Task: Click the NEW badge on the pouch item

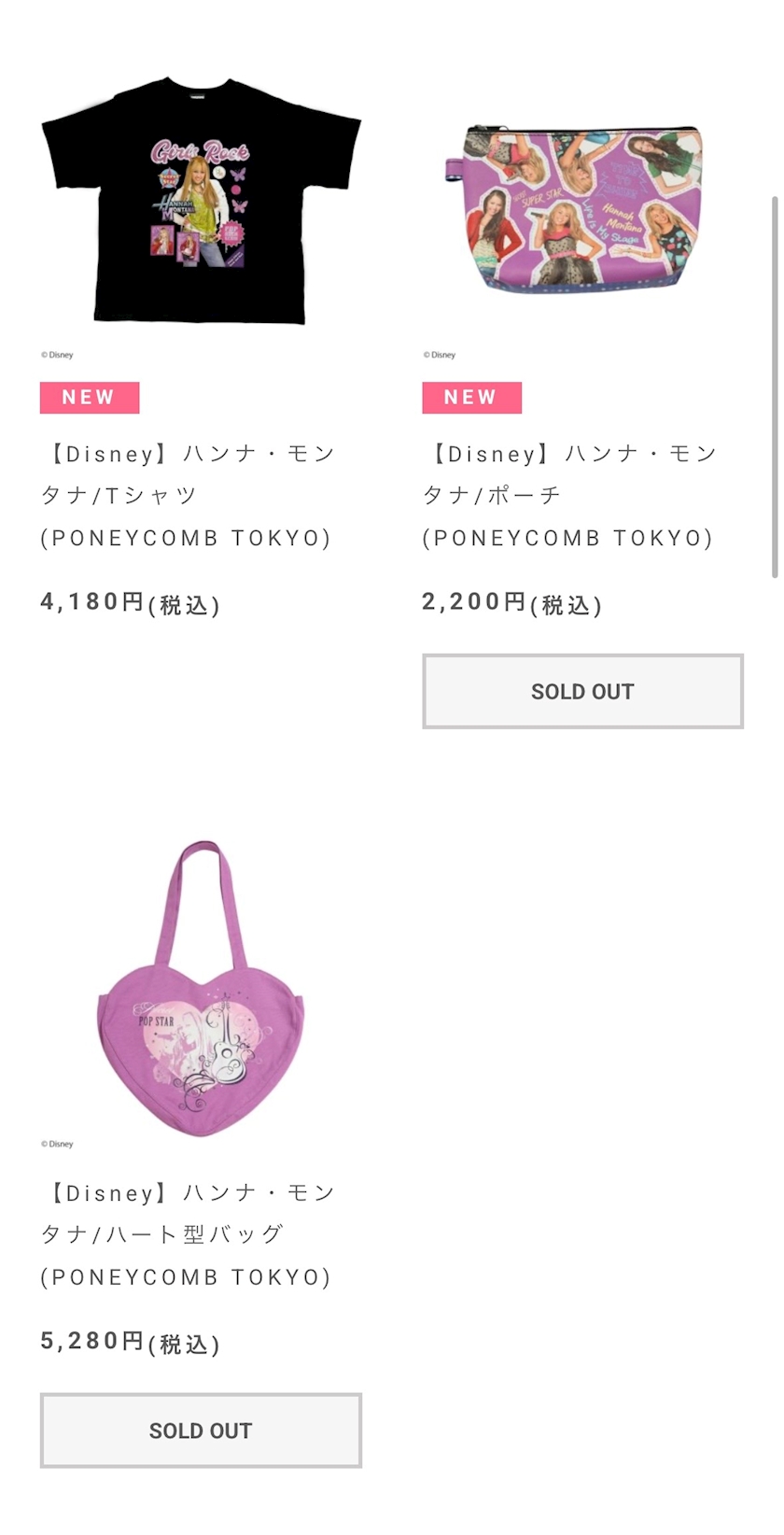Action: pyautogui.click(x=471, y=398)
